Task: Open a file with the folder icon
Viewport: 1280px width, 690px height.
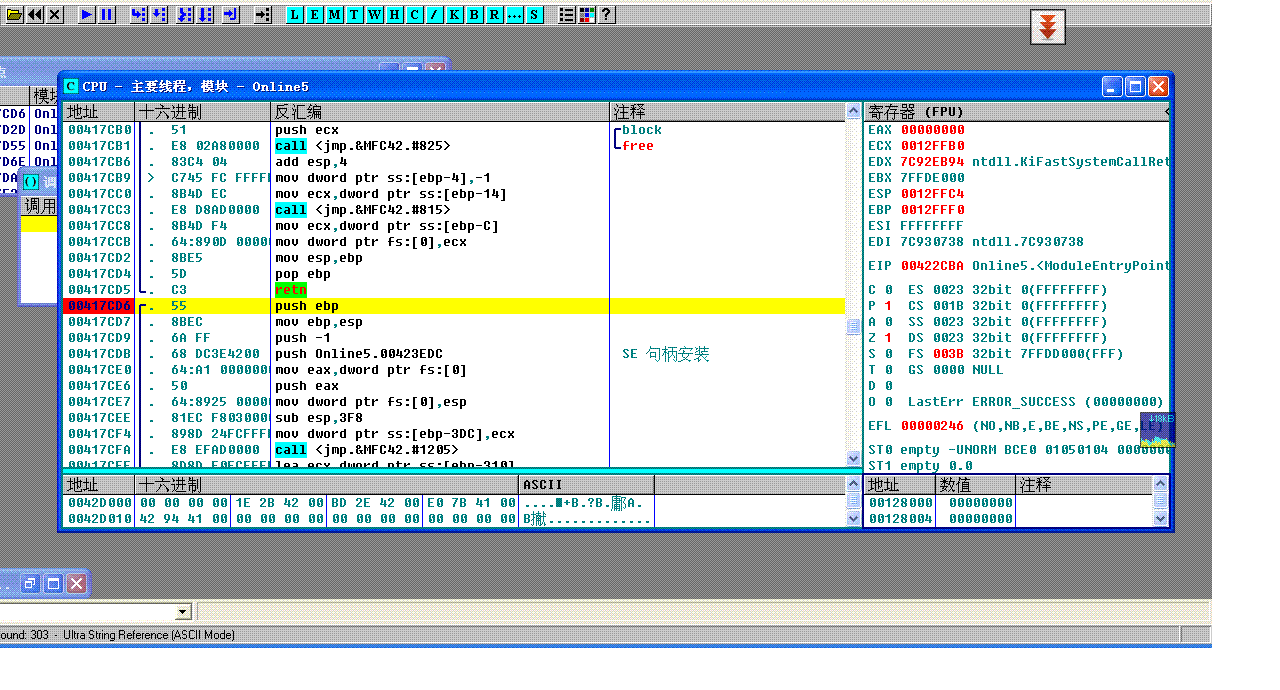Action: 14,15
